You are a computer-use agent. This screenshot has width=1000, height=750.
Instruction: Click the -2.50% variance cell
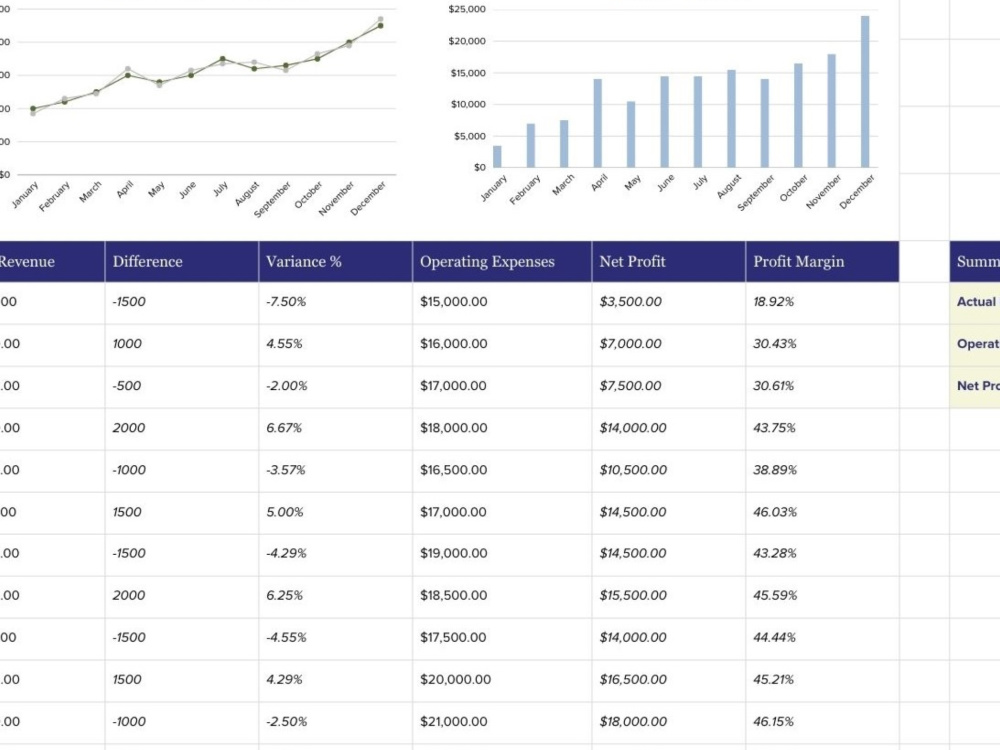pos(335,722)
